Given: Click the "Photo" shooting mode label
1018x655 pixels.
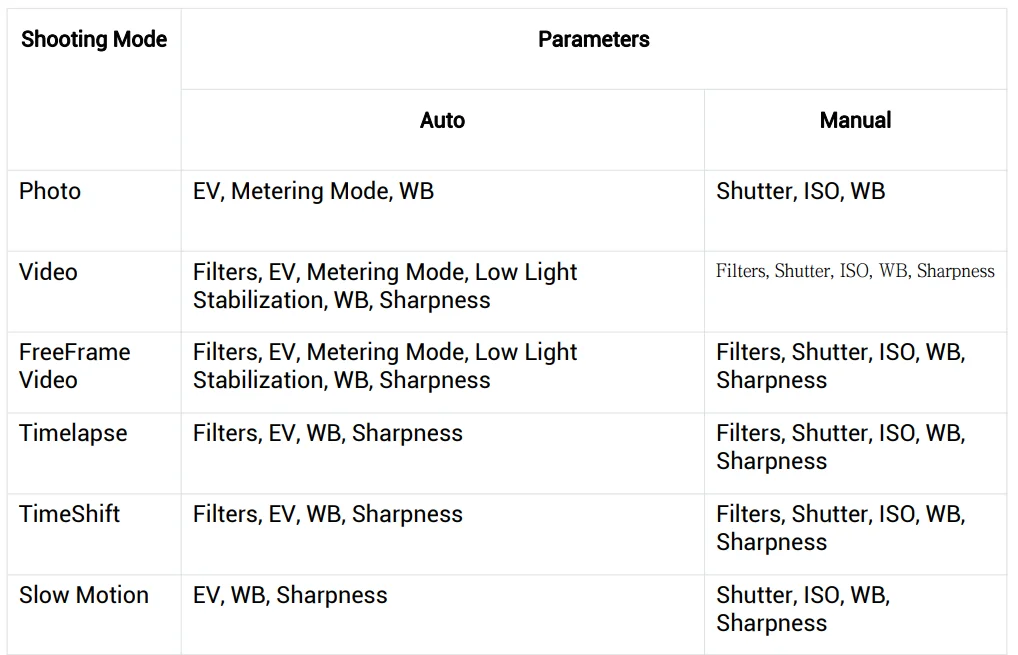Looking at the screenshot, I should click(x=50, y=191).
